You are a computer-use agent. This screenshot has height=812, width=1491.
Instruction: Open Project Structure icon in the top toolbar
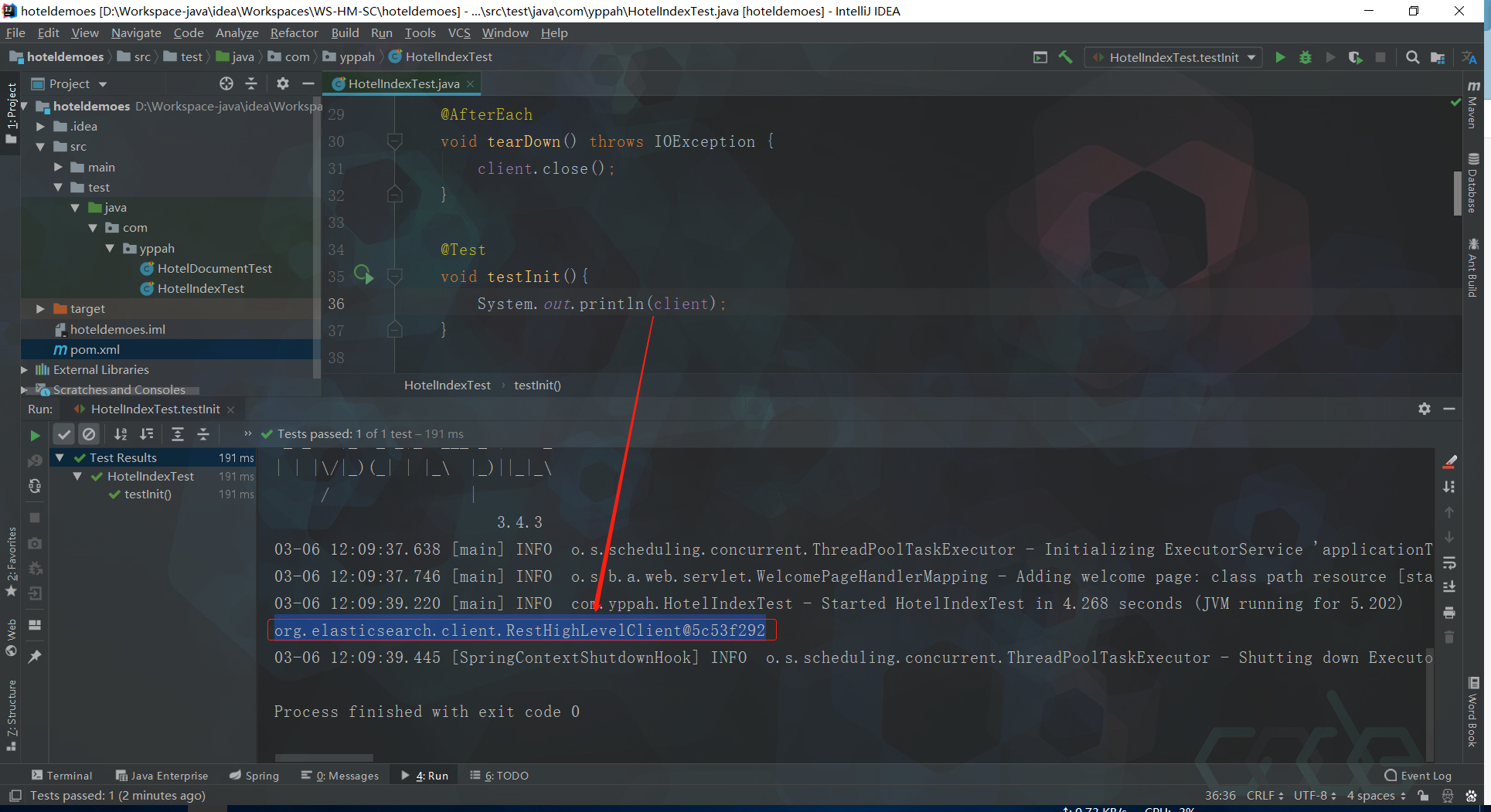pos(1438,57)
